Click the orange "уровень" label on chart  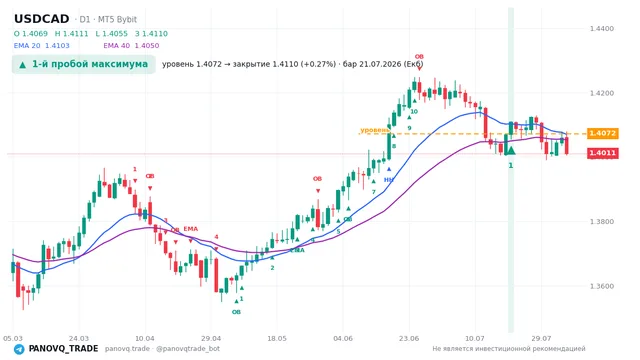tap(375, 130)
